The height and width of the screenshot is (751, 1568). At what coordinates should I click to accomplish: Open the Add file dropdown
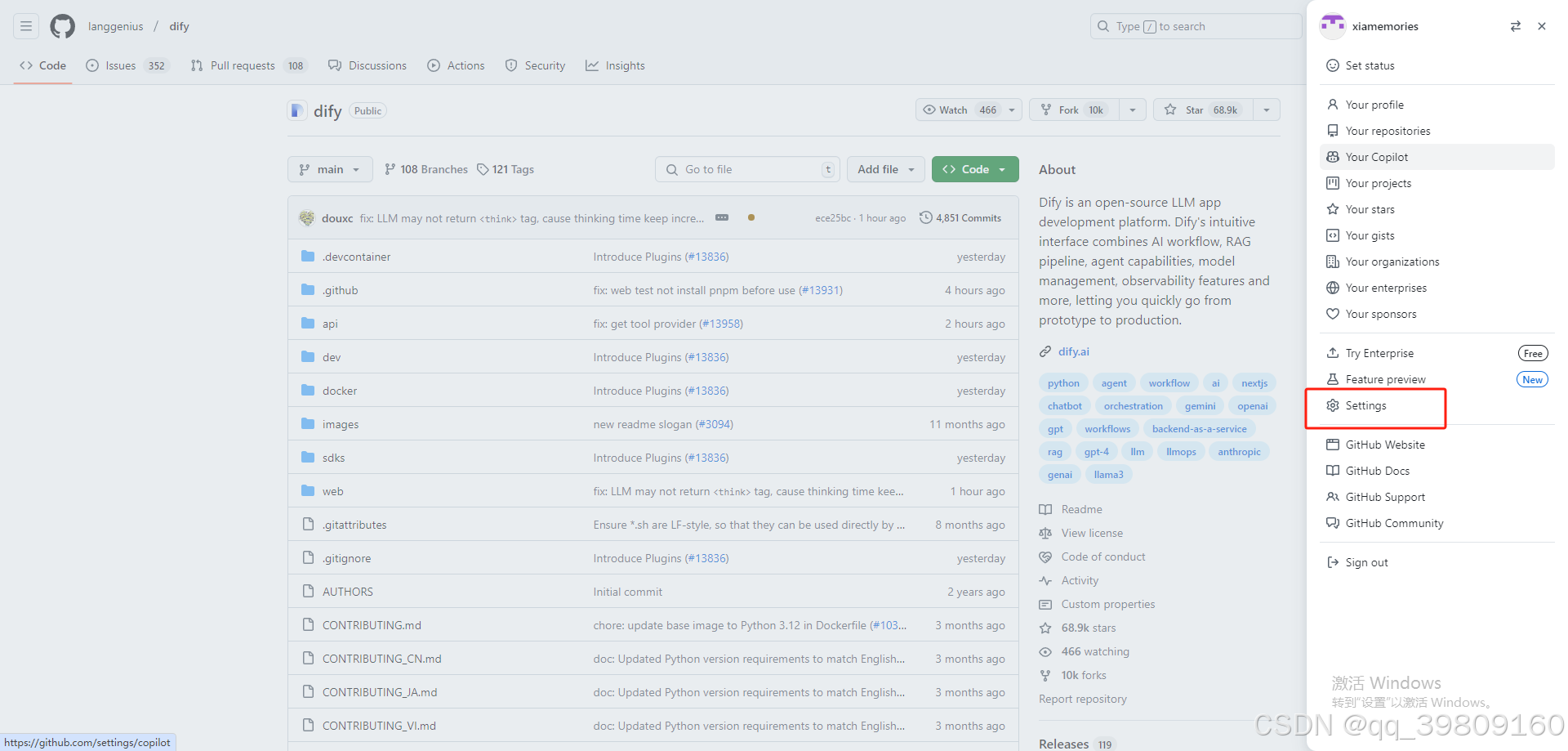pos(886,169)
